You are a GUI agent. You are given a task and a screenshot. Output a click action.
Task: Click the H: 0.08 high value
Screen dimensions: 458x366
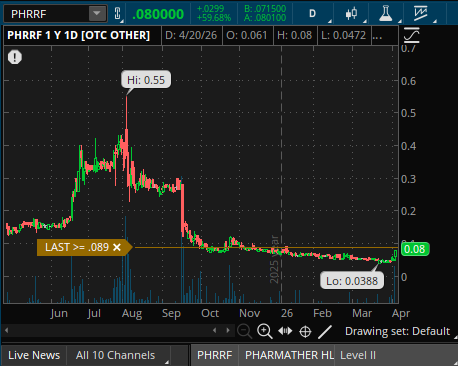click(x=295, y=35)
